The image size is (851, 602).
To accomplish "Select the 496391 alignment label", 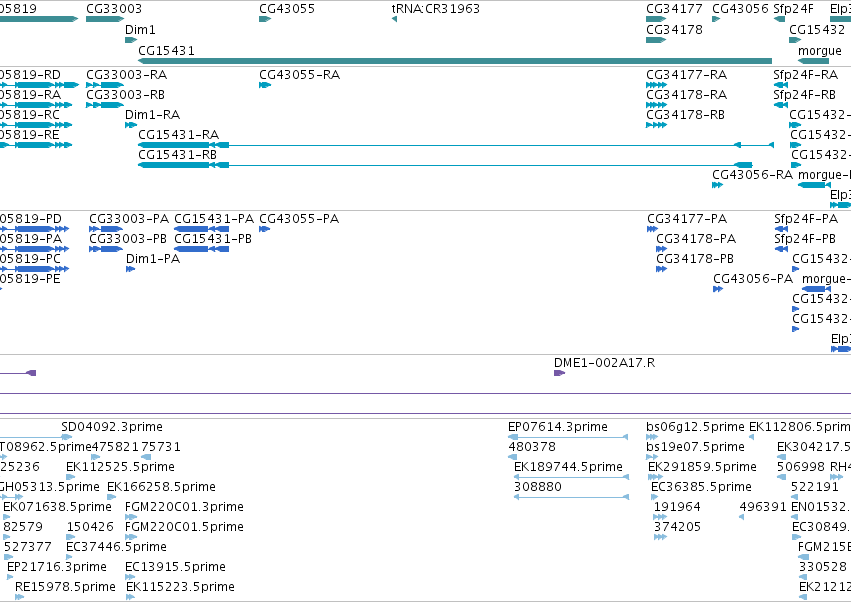I will point(763,507).
